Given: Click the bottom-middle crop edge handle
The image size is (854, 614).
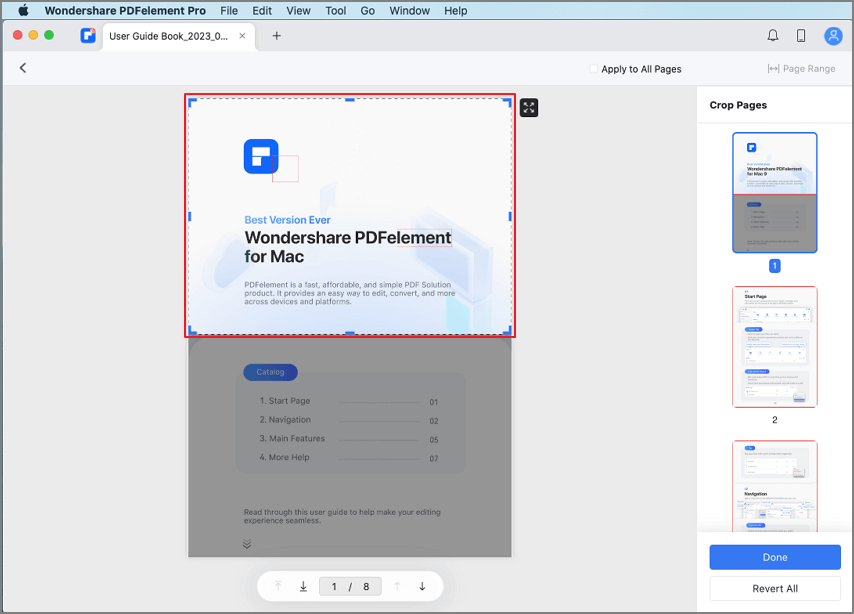Looking at the screenshot, I should click(x=350, y=333).
